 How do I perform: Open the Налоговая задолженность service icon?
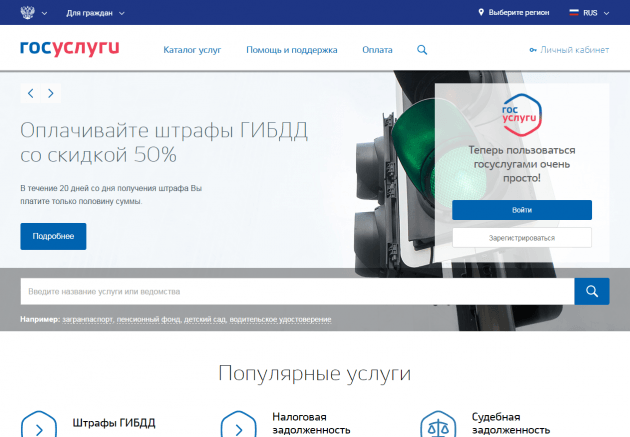pos(238,426)
